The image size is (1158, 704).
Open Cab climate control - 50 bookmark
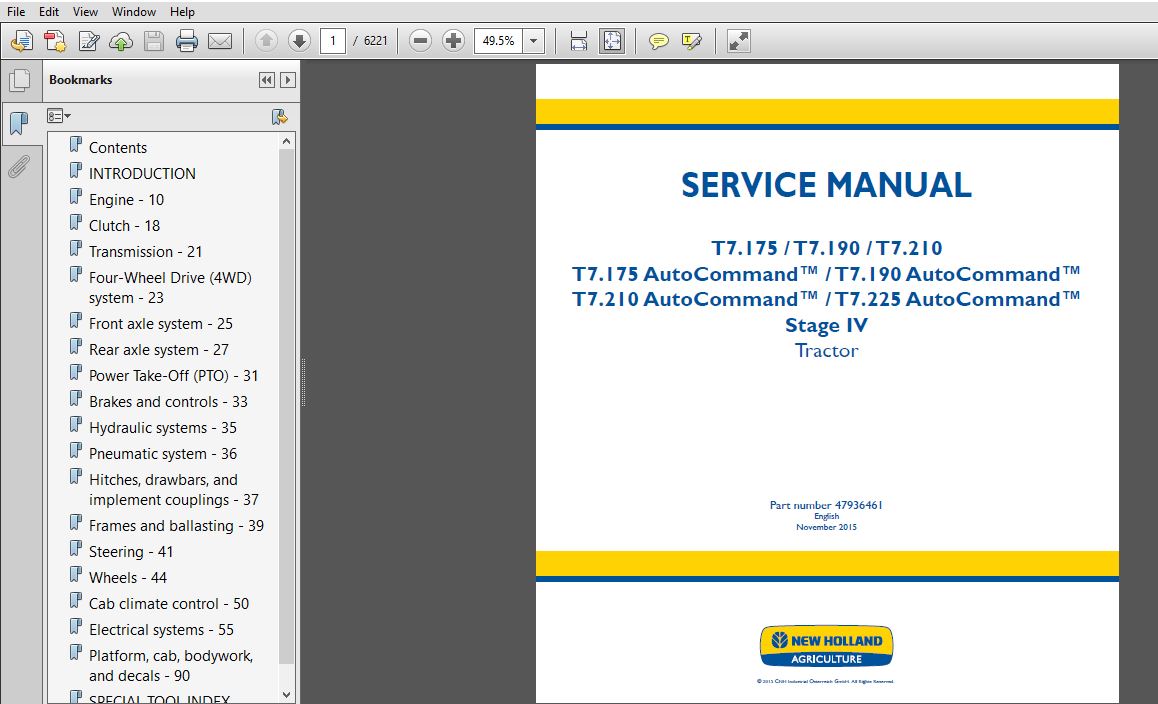[168, 604]
